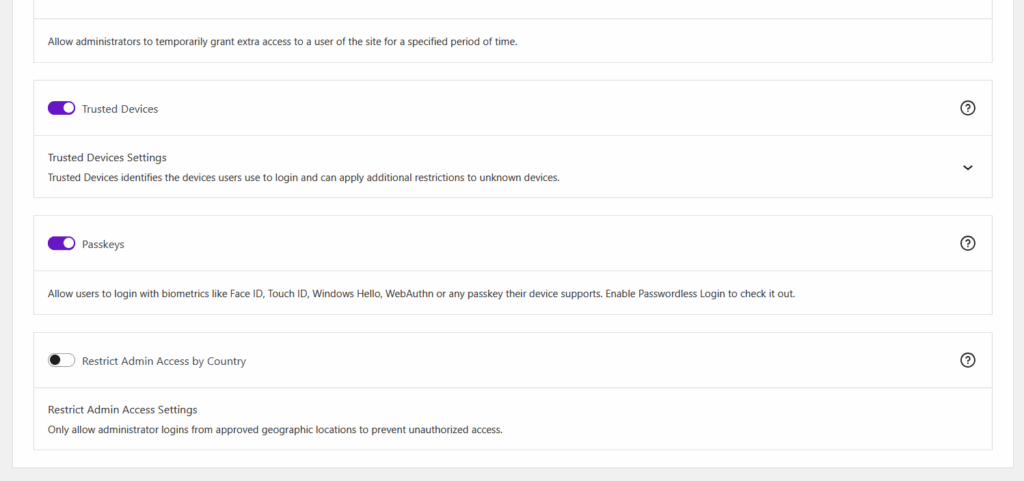This screenshot has width=1024, height=481.
Task: Disable the Trusted Devices toggle
Action: pyautogui.click(x=62, y=108)
